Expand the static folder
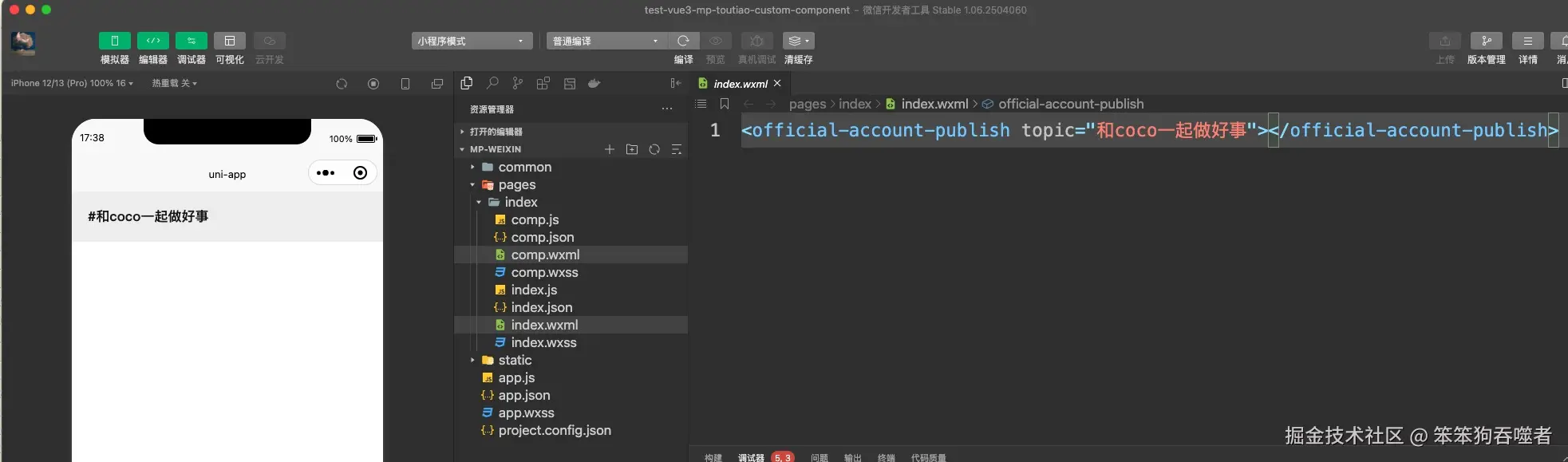The image size is (1568, 462). (x=571, y=360)
